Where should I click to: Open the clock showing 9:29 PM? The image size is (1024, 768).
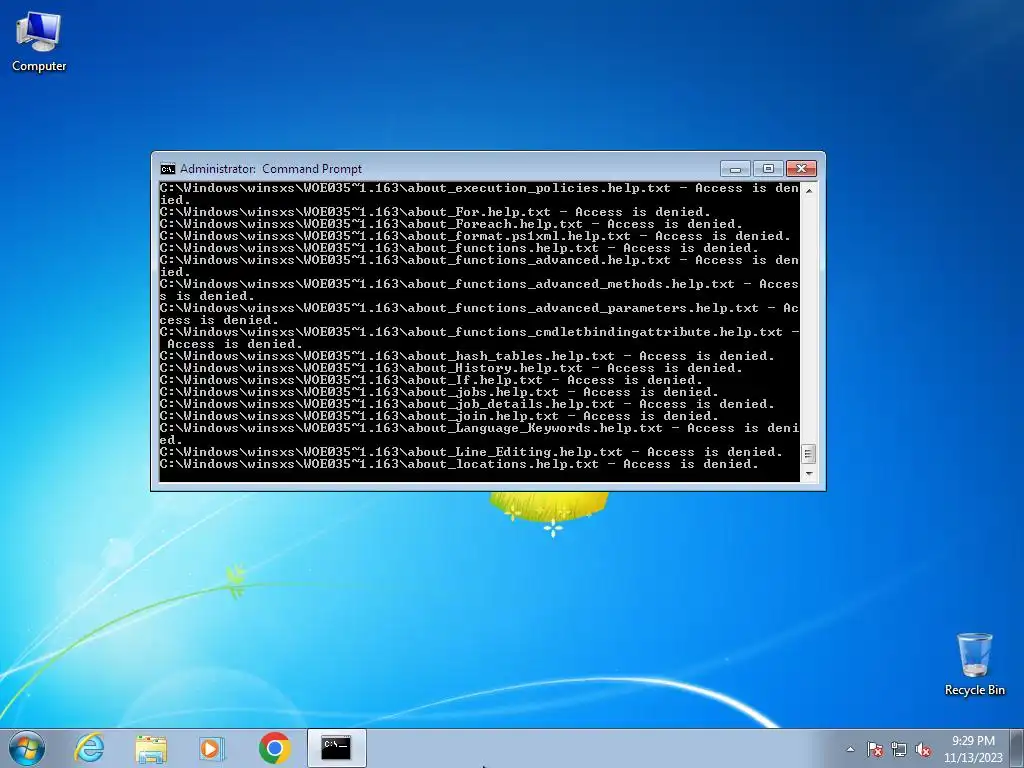coord(973,749)
